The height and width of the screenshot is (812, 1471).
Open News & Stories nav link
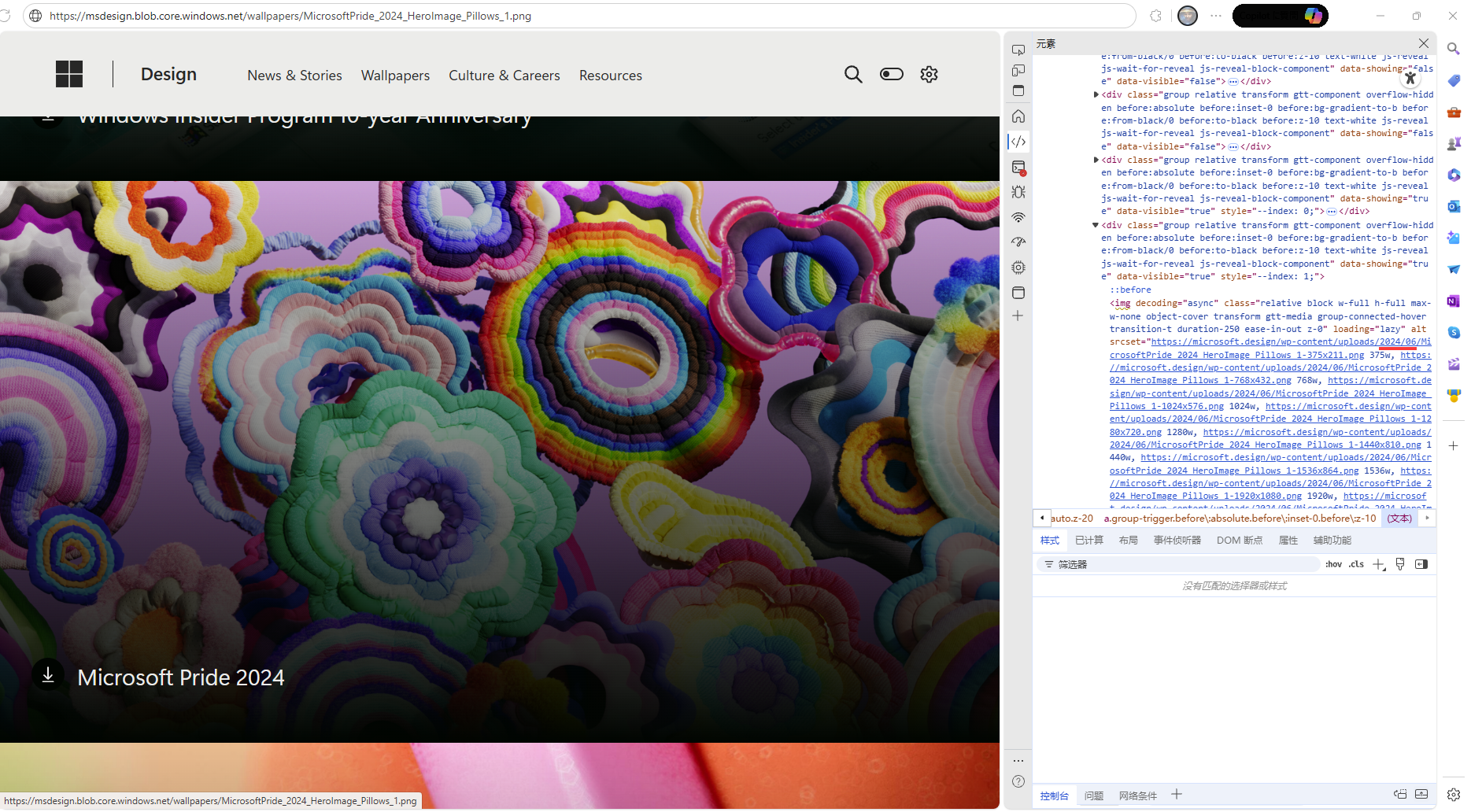(x=294, y=76)
